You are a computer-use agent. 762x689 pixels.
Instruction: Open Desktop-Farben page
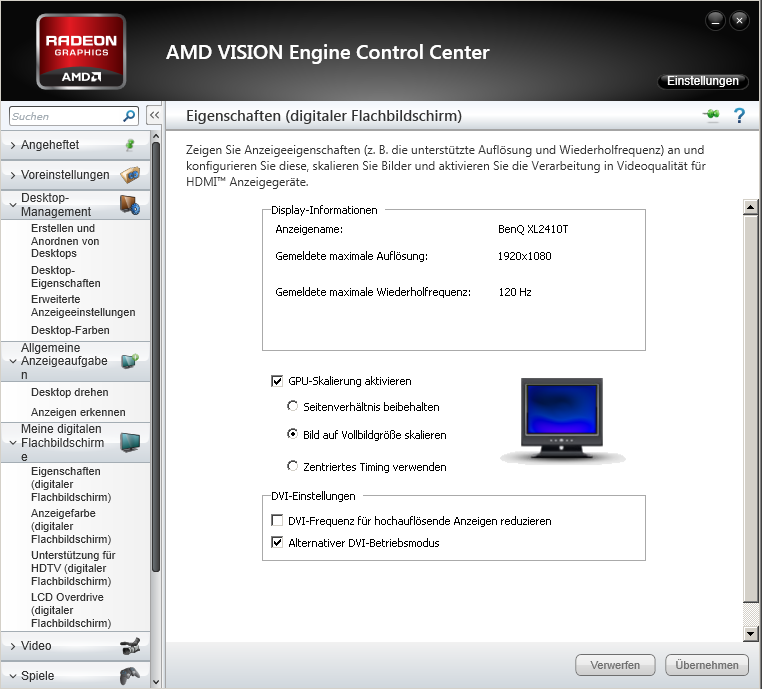pos(70,330)
